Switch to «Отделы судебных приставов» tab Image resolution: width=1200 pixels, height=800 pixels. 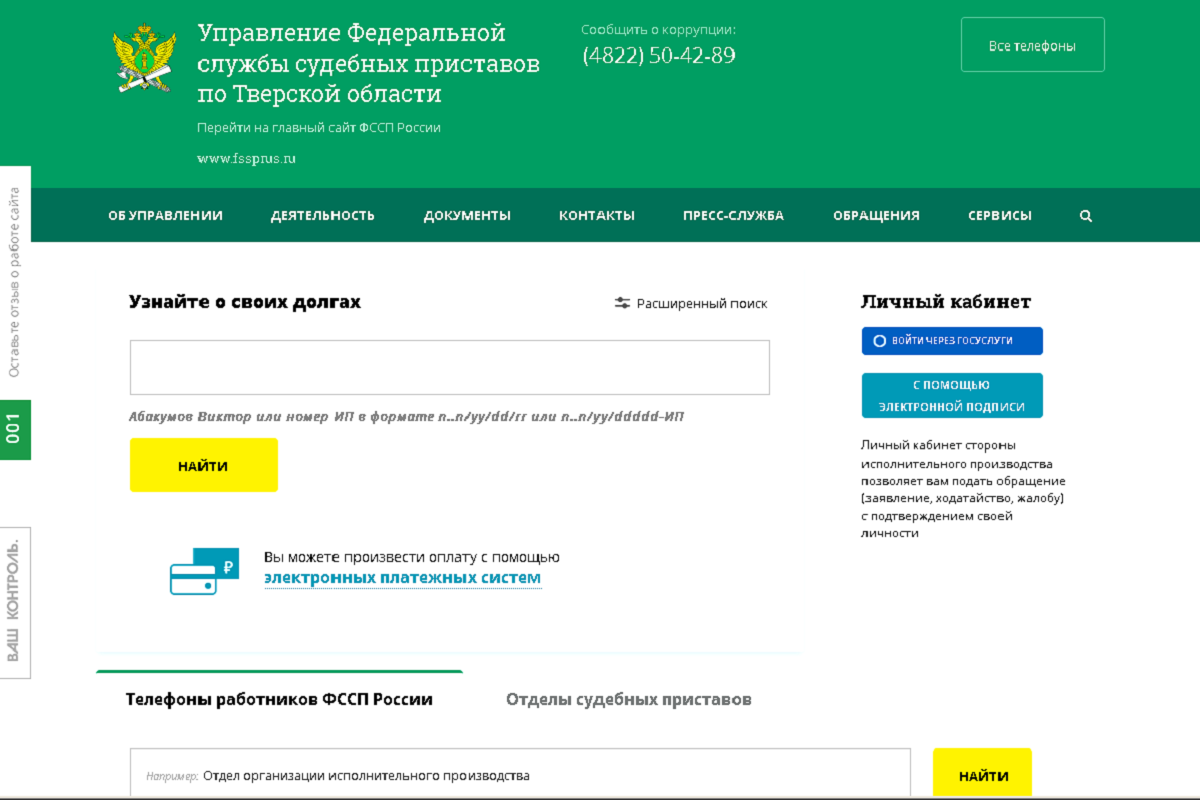pyautogui.click(x=628, y=700)
